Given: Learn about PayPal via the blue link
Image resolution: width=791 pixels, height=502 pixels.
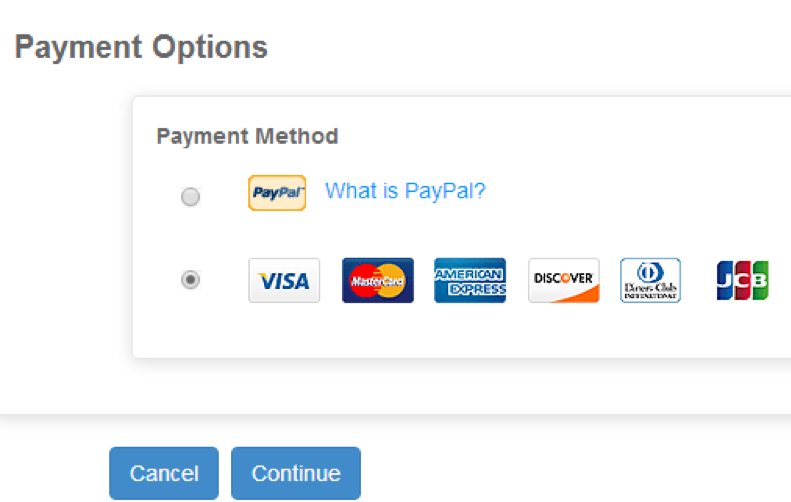Looking at the screenshot, I should 405,191.
